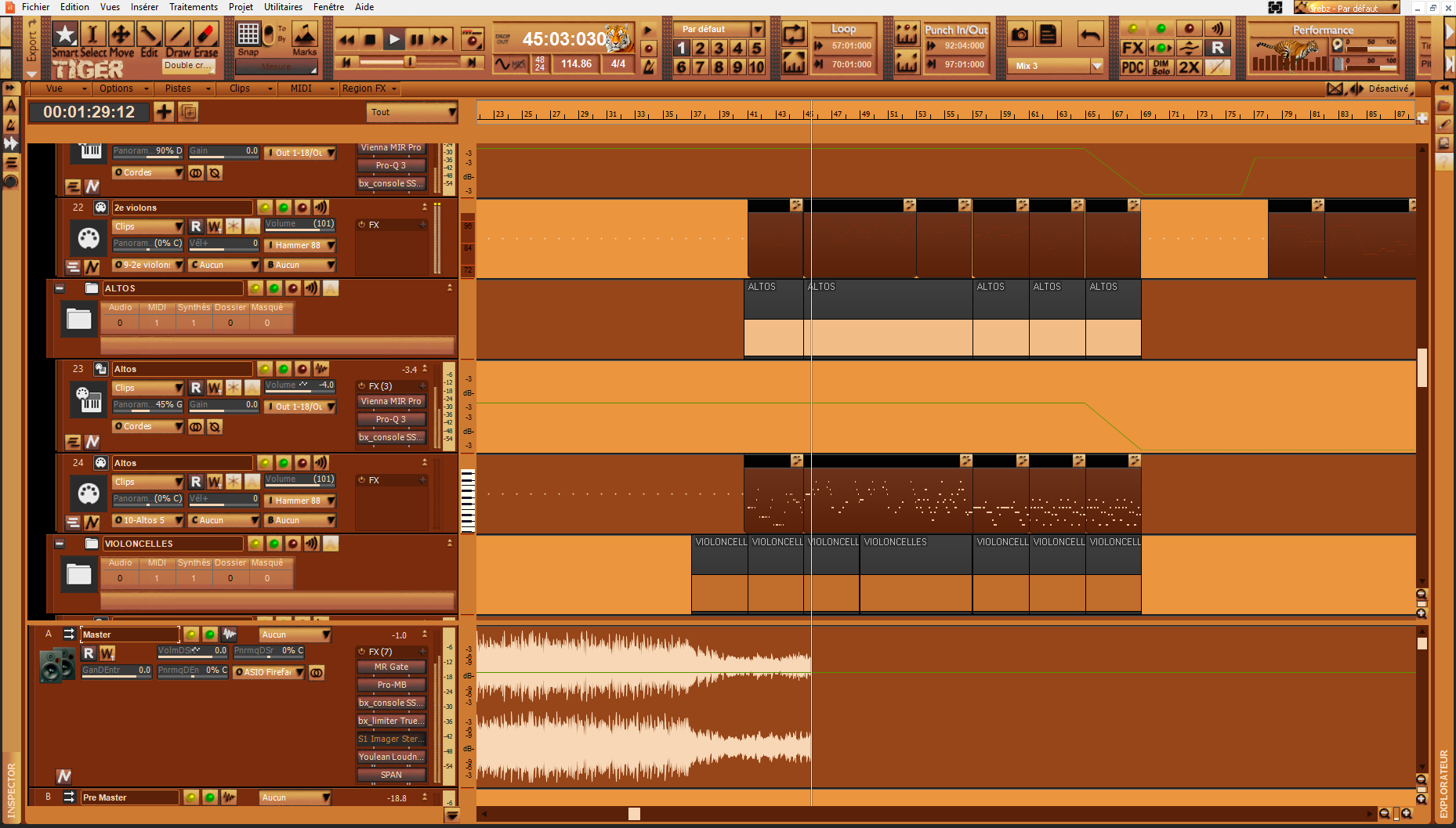Screen dimensions: 1456x828
Task: Click the metronome icon
Action: click(x=648, y=67)
